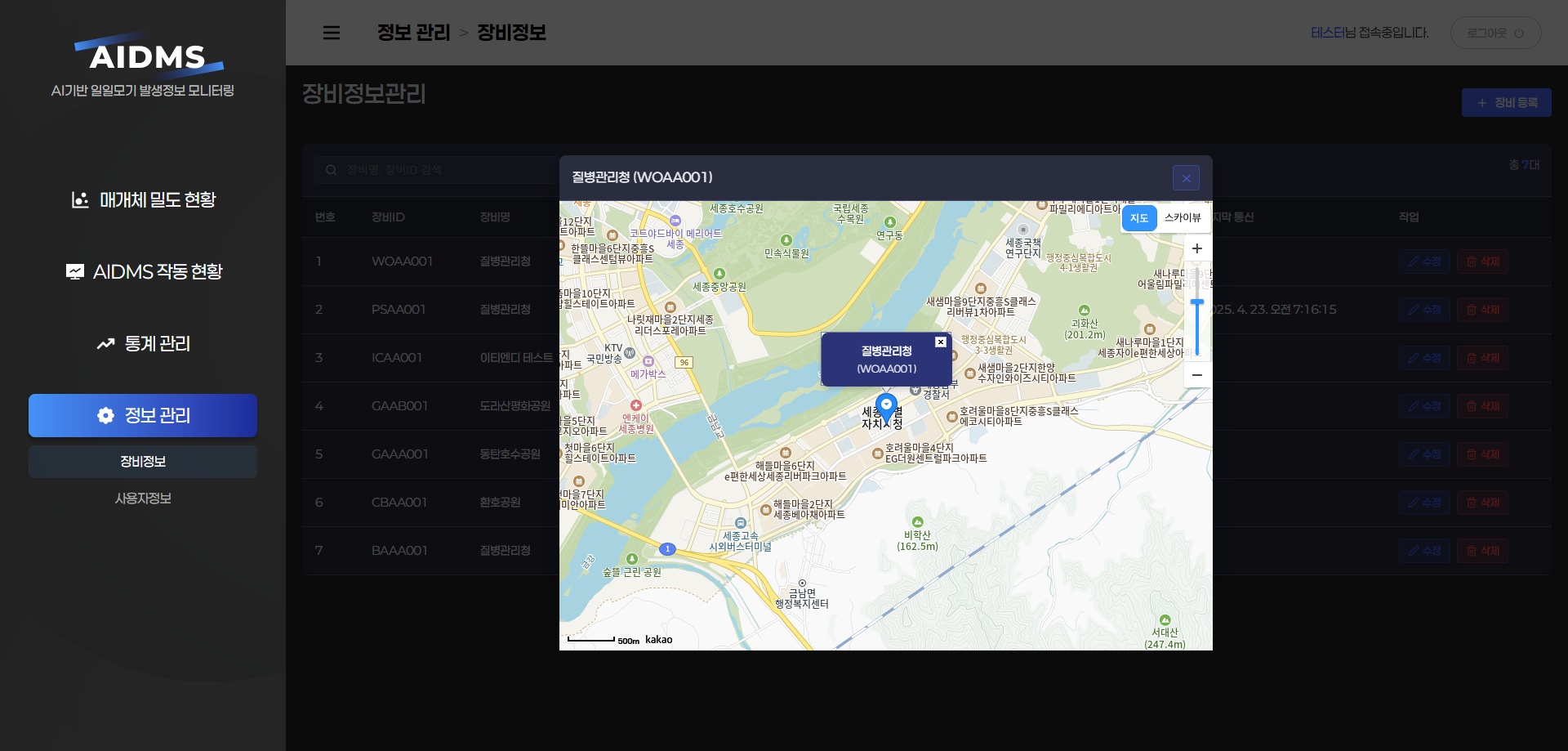The height and width of the screenshot is (751, 1568).
Task: Click 정보 관리 breadcrumb text
Action: pos(413,33)
